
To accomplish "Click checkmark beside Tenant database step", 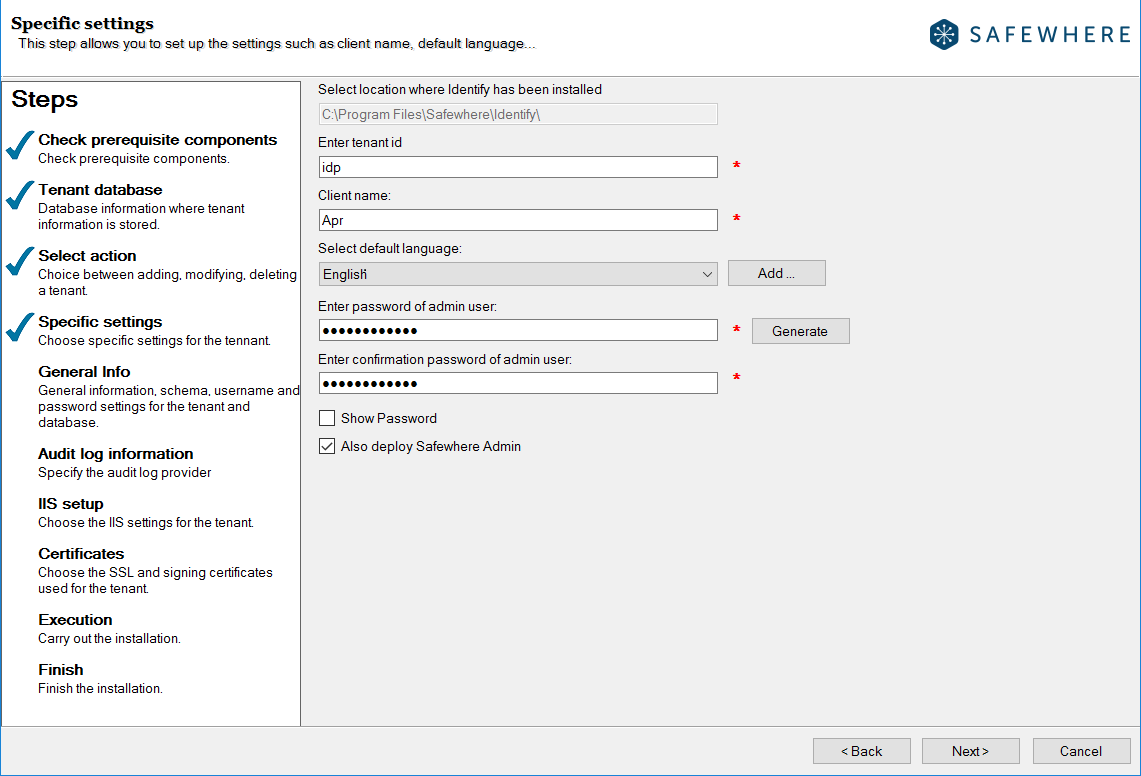I will pos(20,195).
